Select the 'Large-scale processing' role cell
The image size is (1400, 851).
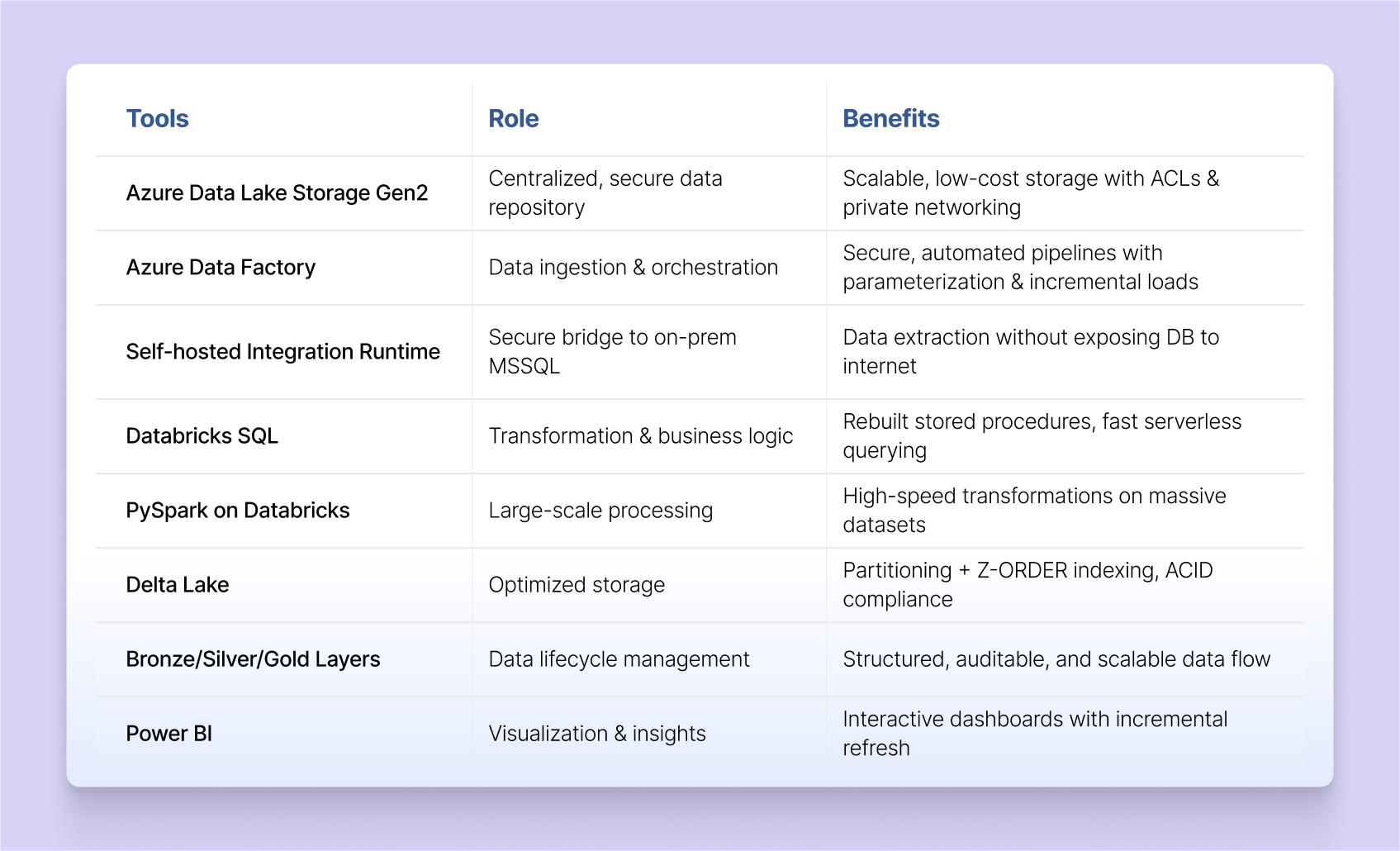[x=600, y=511]
